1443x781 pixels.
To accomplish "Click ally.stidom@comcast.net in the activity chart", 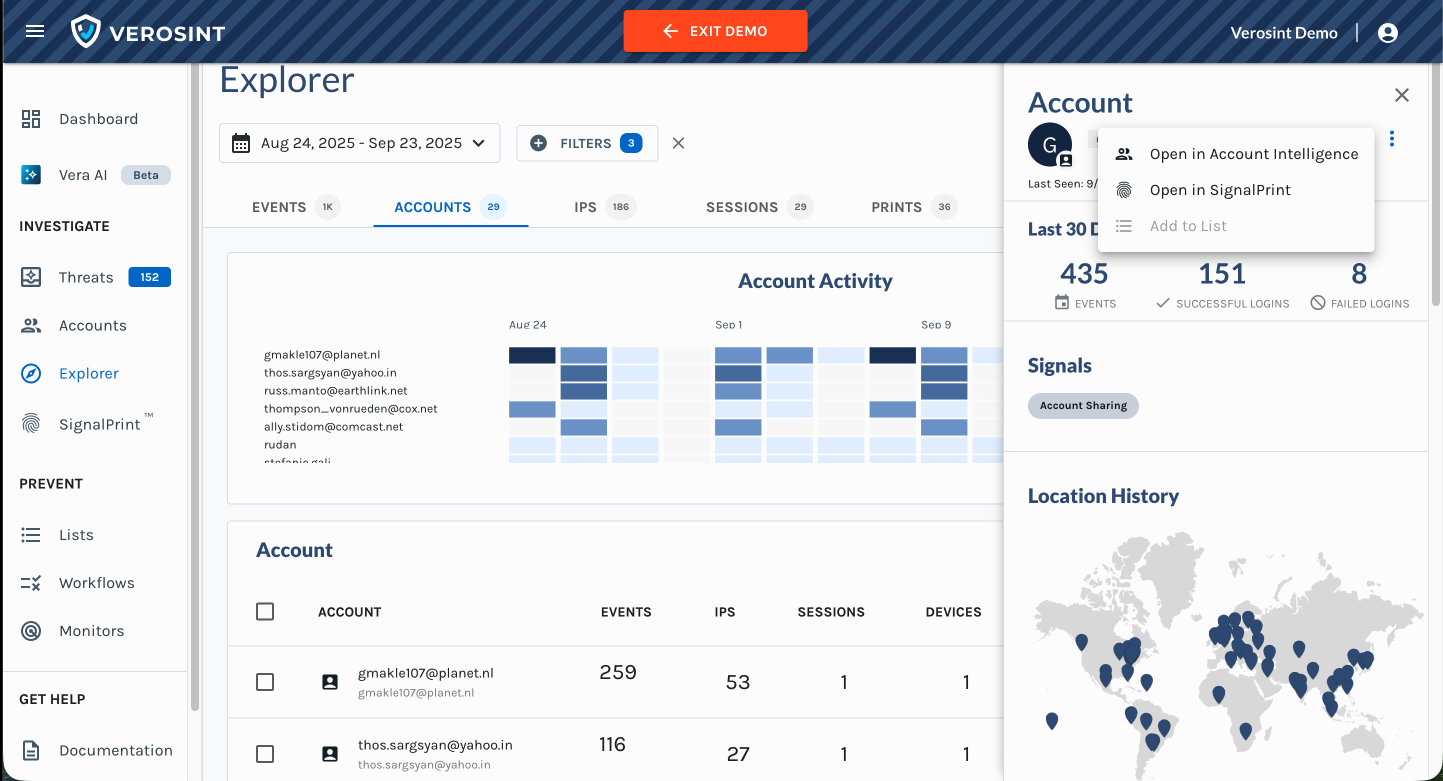I will [x=334, y=427].
